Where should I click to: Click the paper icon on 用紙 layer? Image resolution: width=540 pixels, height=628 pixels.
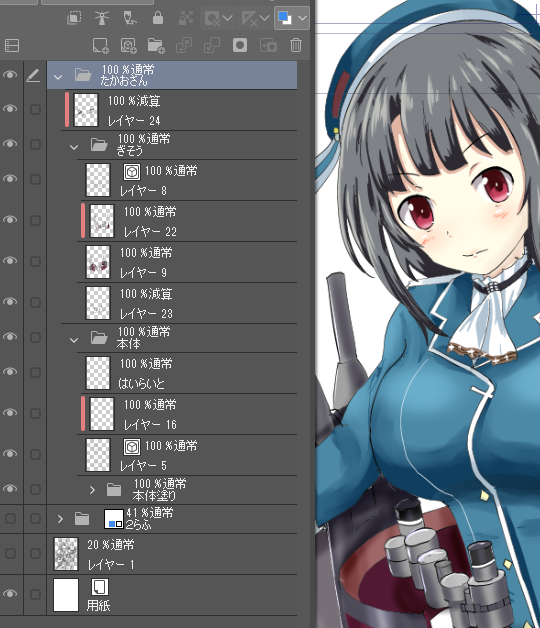100,587
